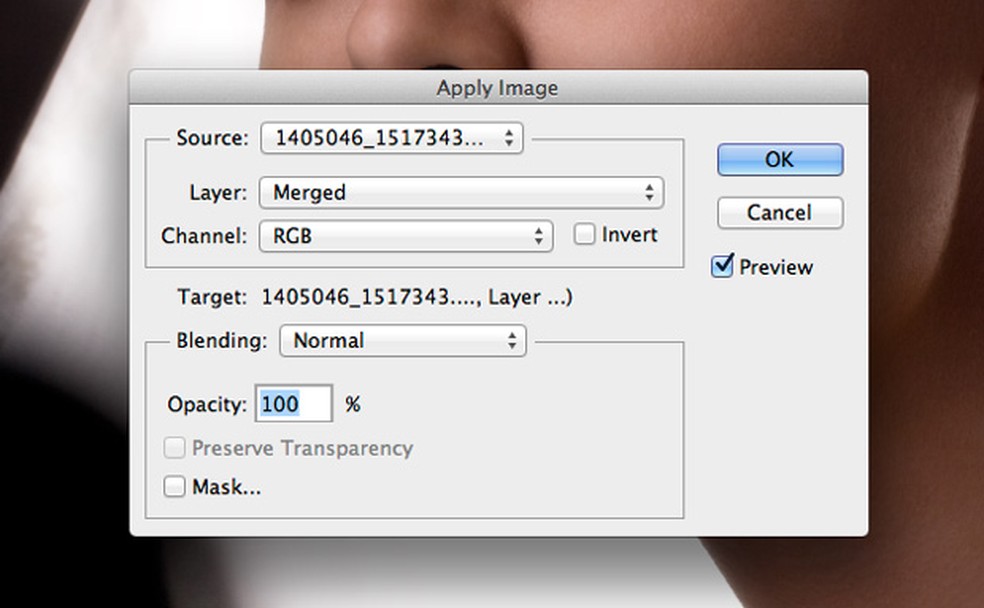Open the Source dropdown
This screenshot has height=608, width=984.
coord(392,138)
